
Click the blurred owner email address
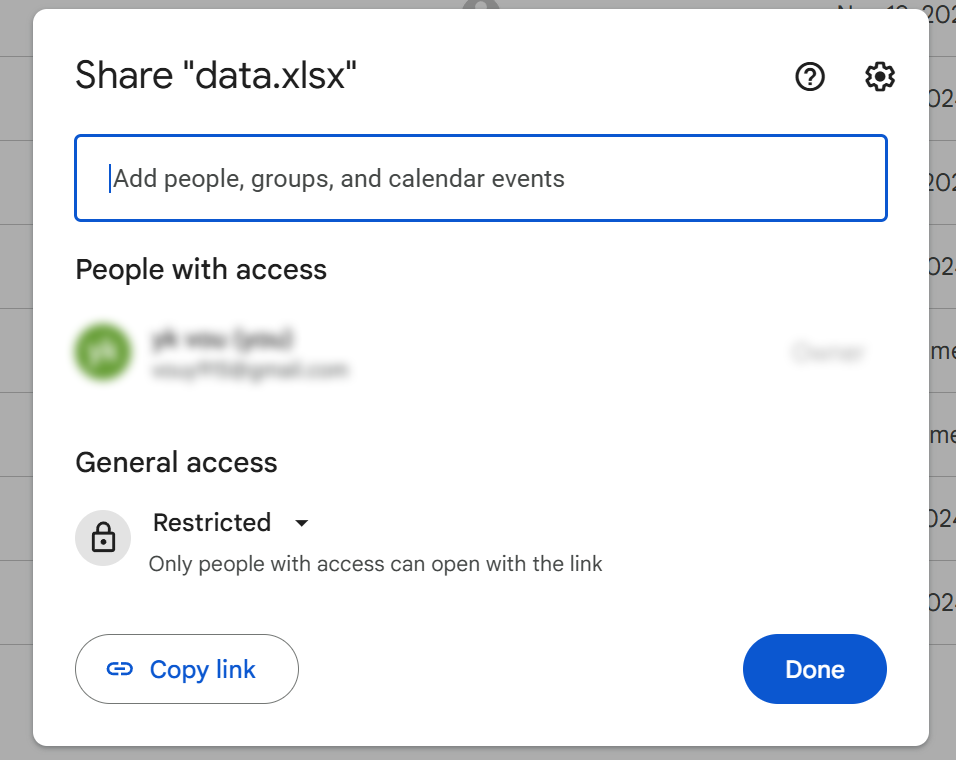[249, 369]
